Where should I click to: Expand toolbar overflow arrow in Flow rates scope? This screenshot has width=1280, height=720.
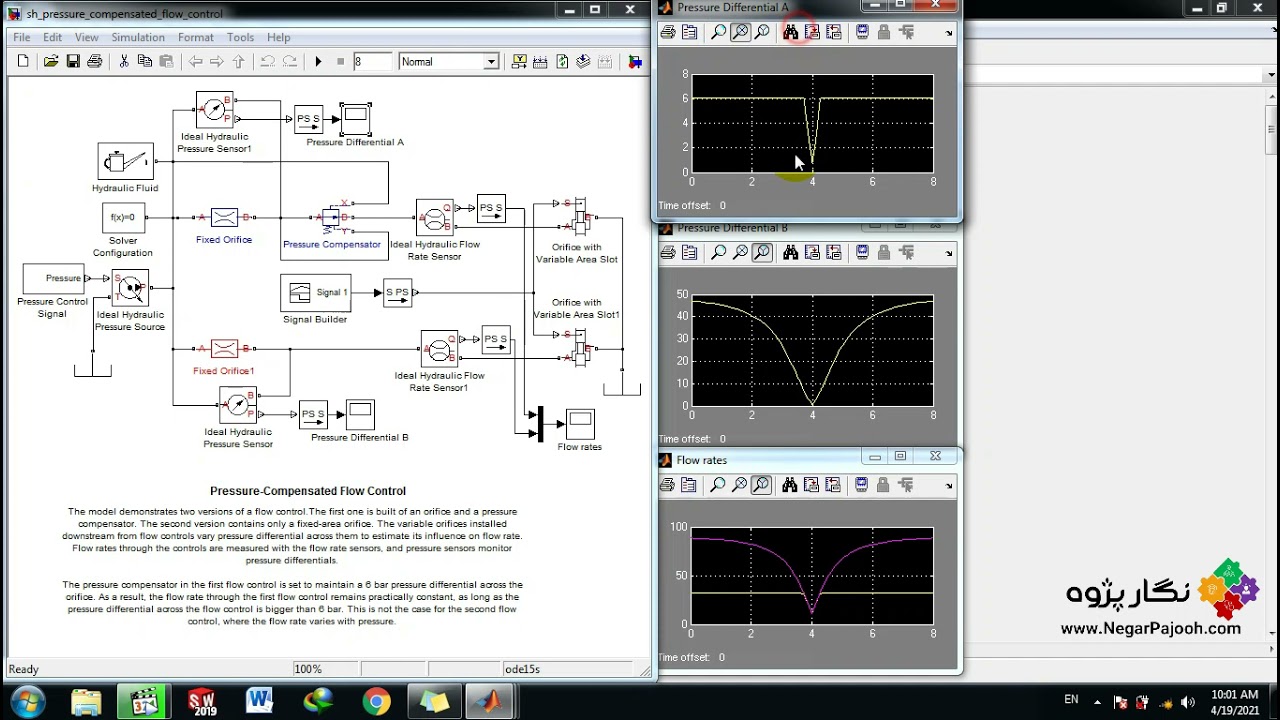[x=948, y=486]
